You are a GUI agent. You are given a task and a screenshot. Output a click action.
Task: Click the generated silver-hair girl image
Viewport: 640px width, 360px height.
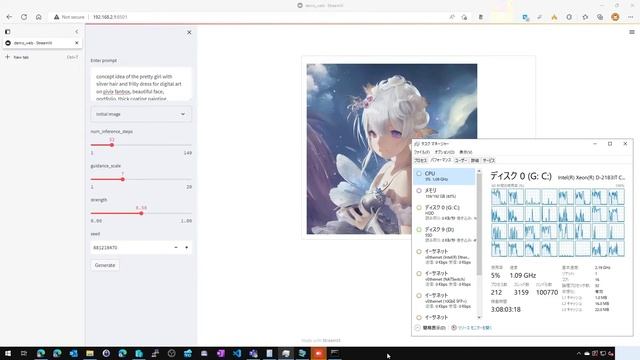[392, 149]
